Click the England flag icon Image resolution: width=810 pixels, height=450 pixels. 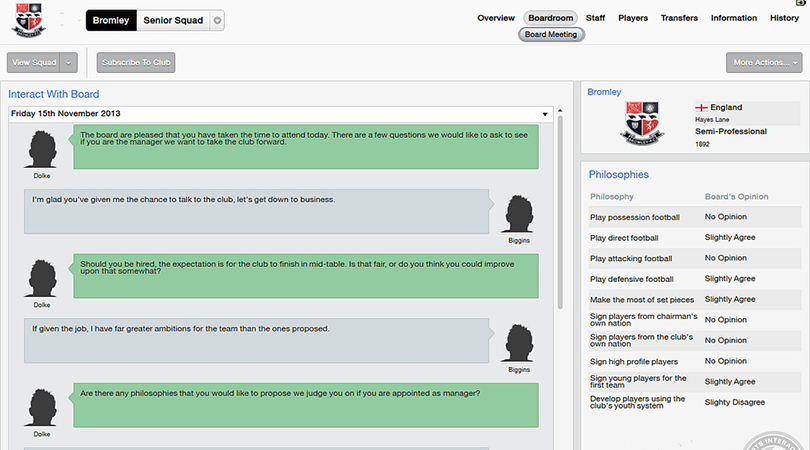pyautogui.click(x=700, y=107)
